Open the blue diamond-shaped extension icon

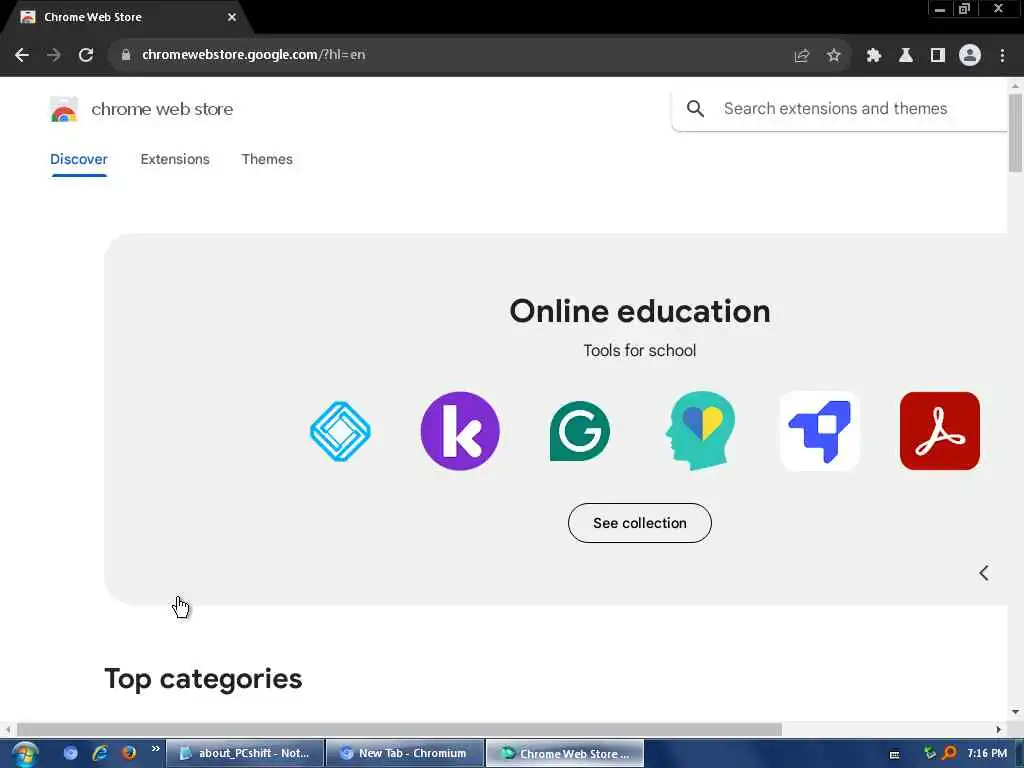point(340,431)
